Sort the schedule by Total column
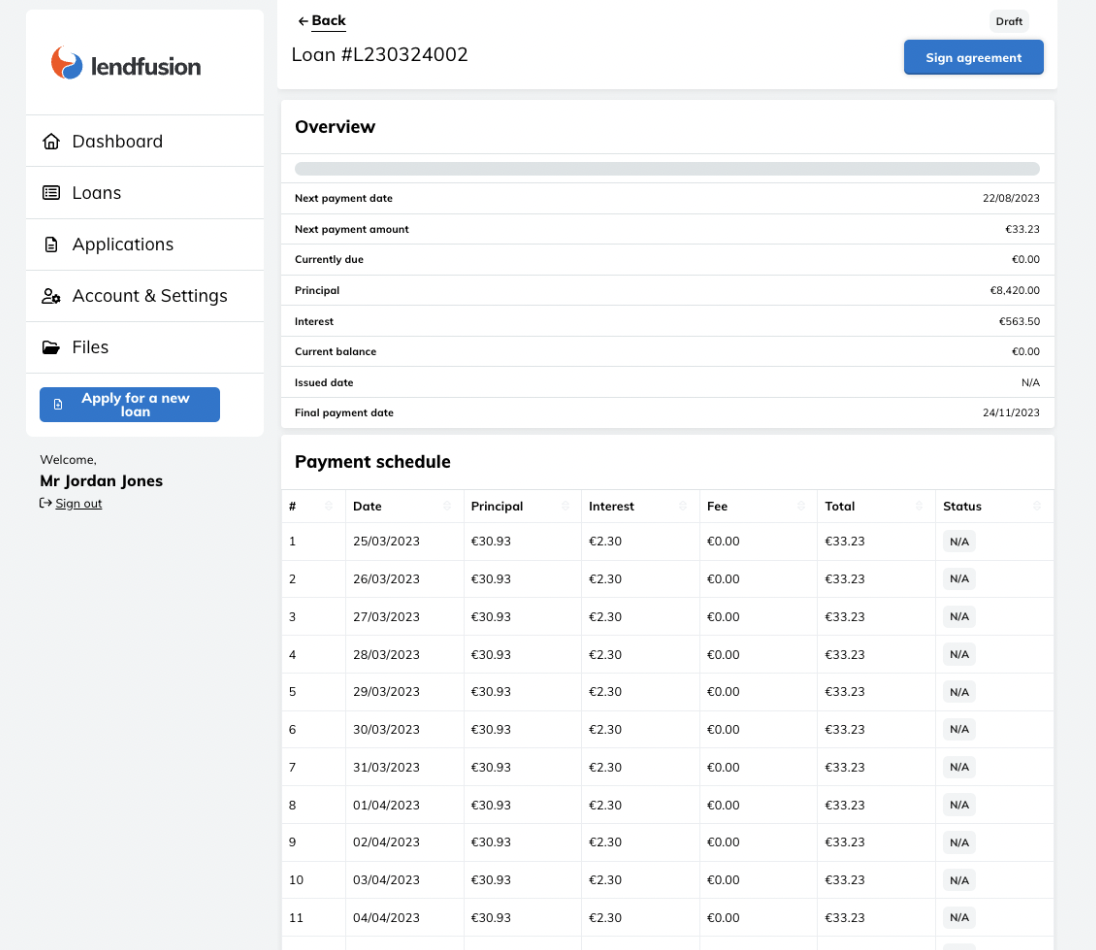This screenshot has height=950, width=1096. pos(919,506)
